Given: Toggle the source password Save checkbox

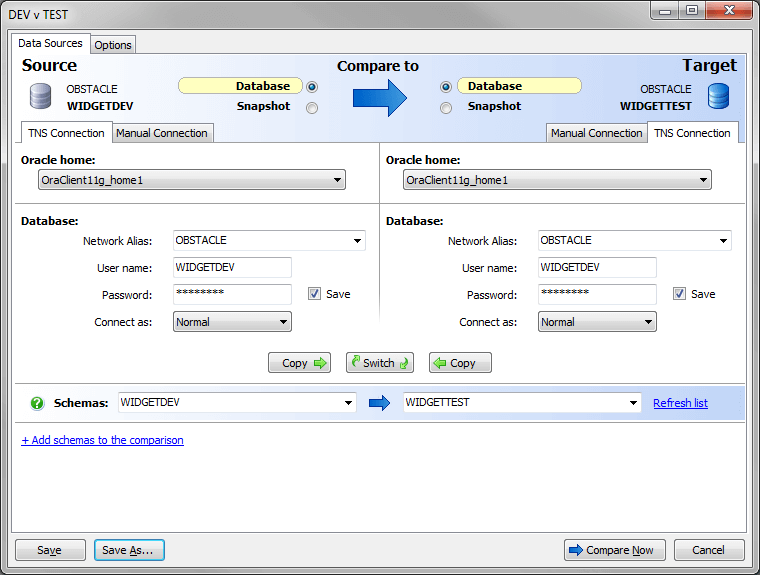Looking at the screenshot, I should click(x=314, y=294).
